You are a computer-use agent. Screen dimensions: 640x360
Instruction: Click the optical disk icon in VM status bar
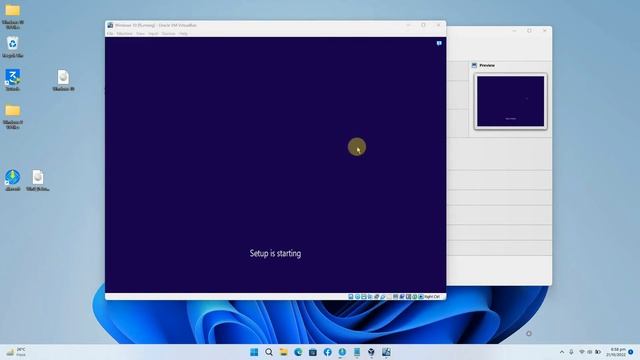[x=357, y=297]
